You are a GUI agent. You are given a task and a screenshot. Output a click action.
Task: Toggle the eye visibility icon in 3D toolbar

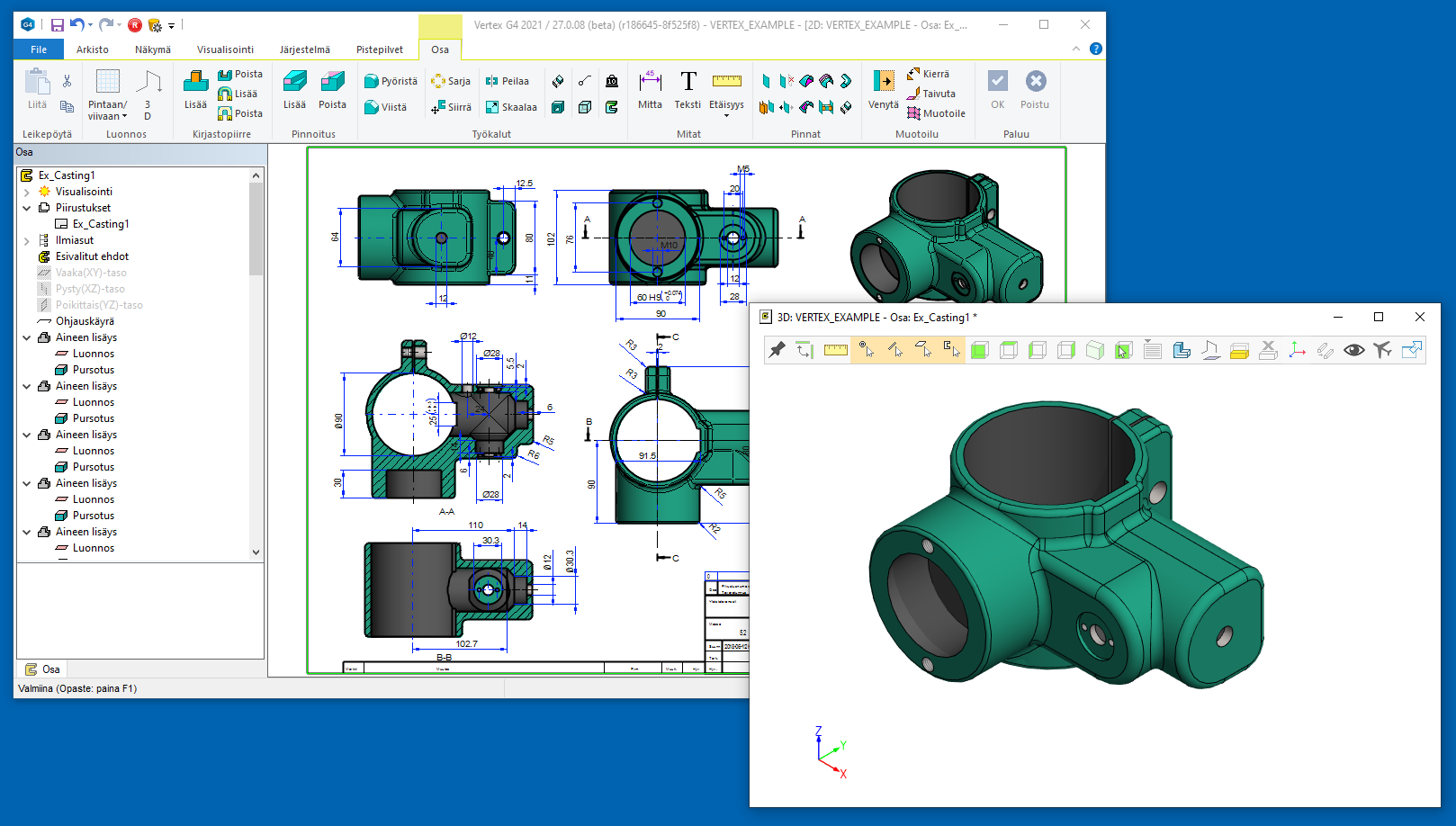click(1353, 350)
